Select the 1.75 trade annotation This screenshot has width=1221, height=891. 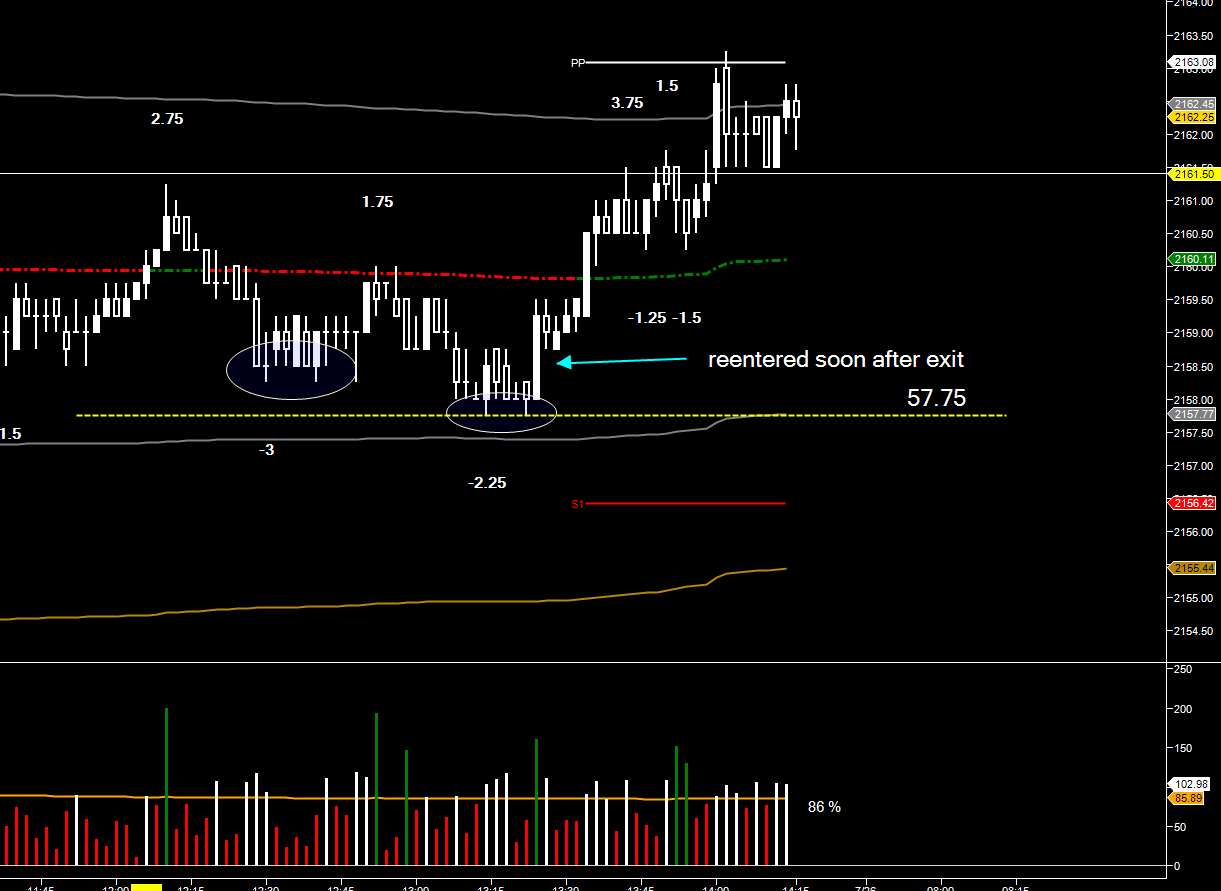pos(377,202)
